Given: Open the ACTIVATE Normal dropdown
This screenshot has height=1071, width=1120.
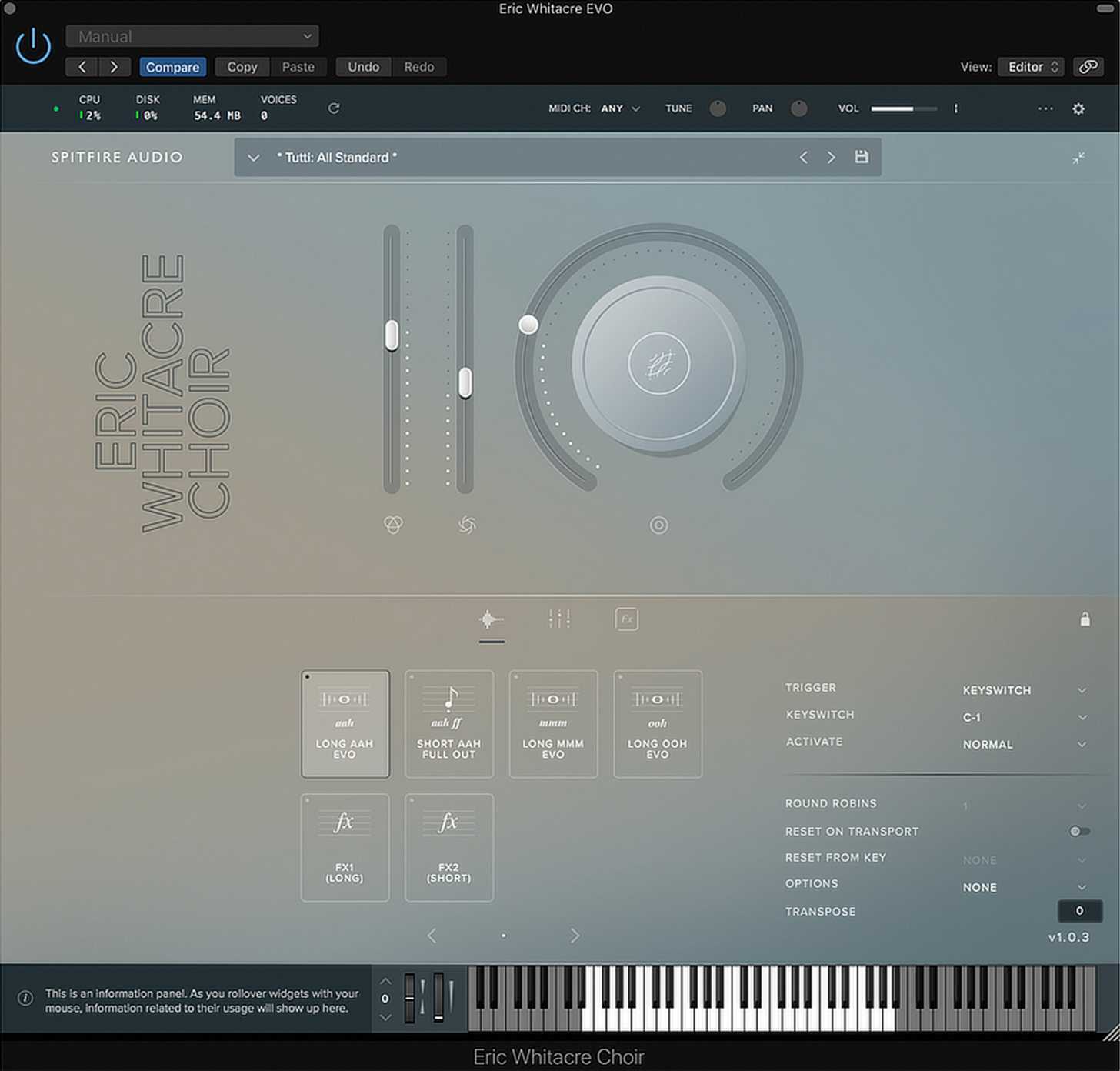Looking at the screenshot, I should (x=1025, y=744).
